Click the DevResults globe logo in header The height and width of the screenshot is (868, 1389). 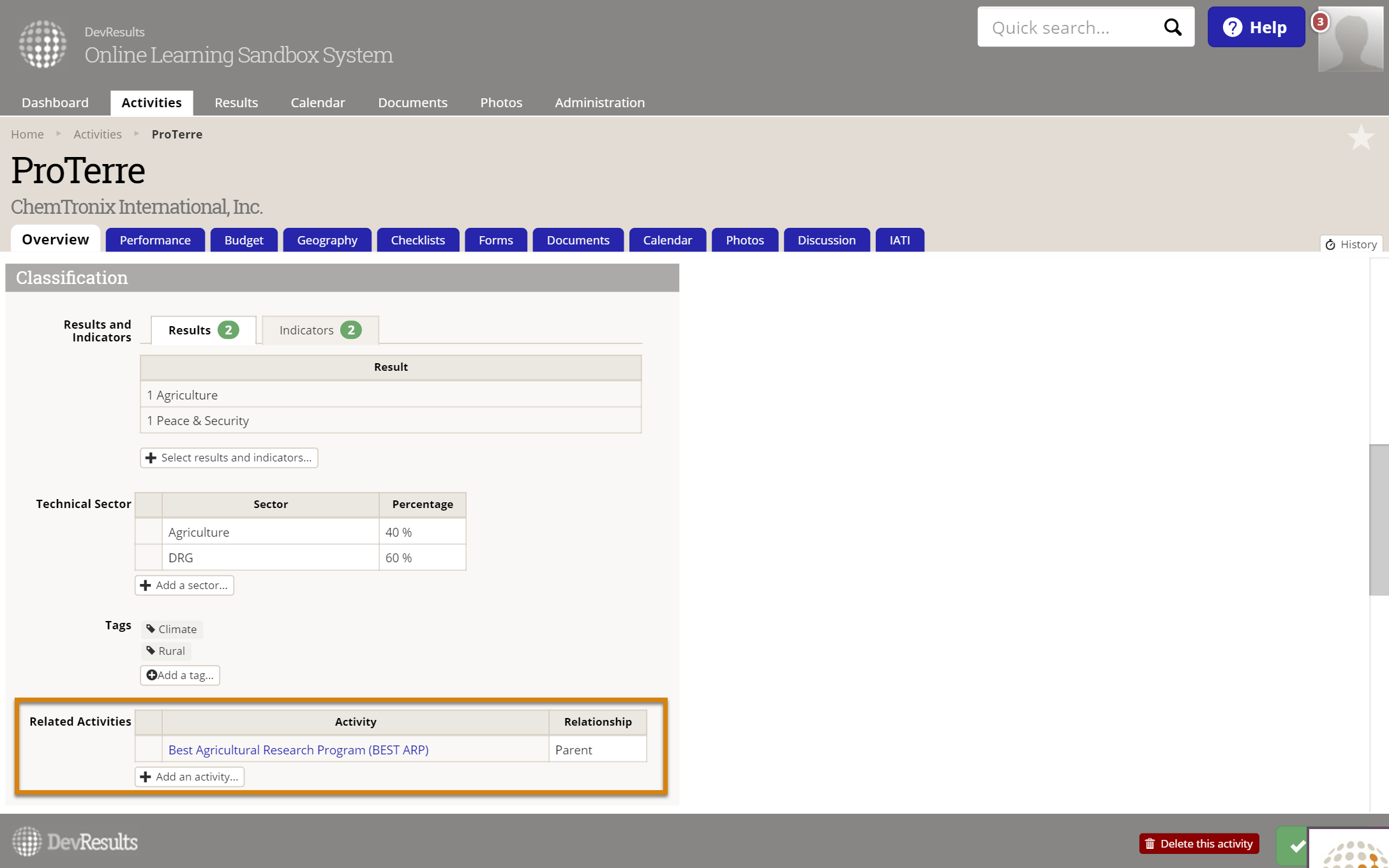click(x=43, y=44)
